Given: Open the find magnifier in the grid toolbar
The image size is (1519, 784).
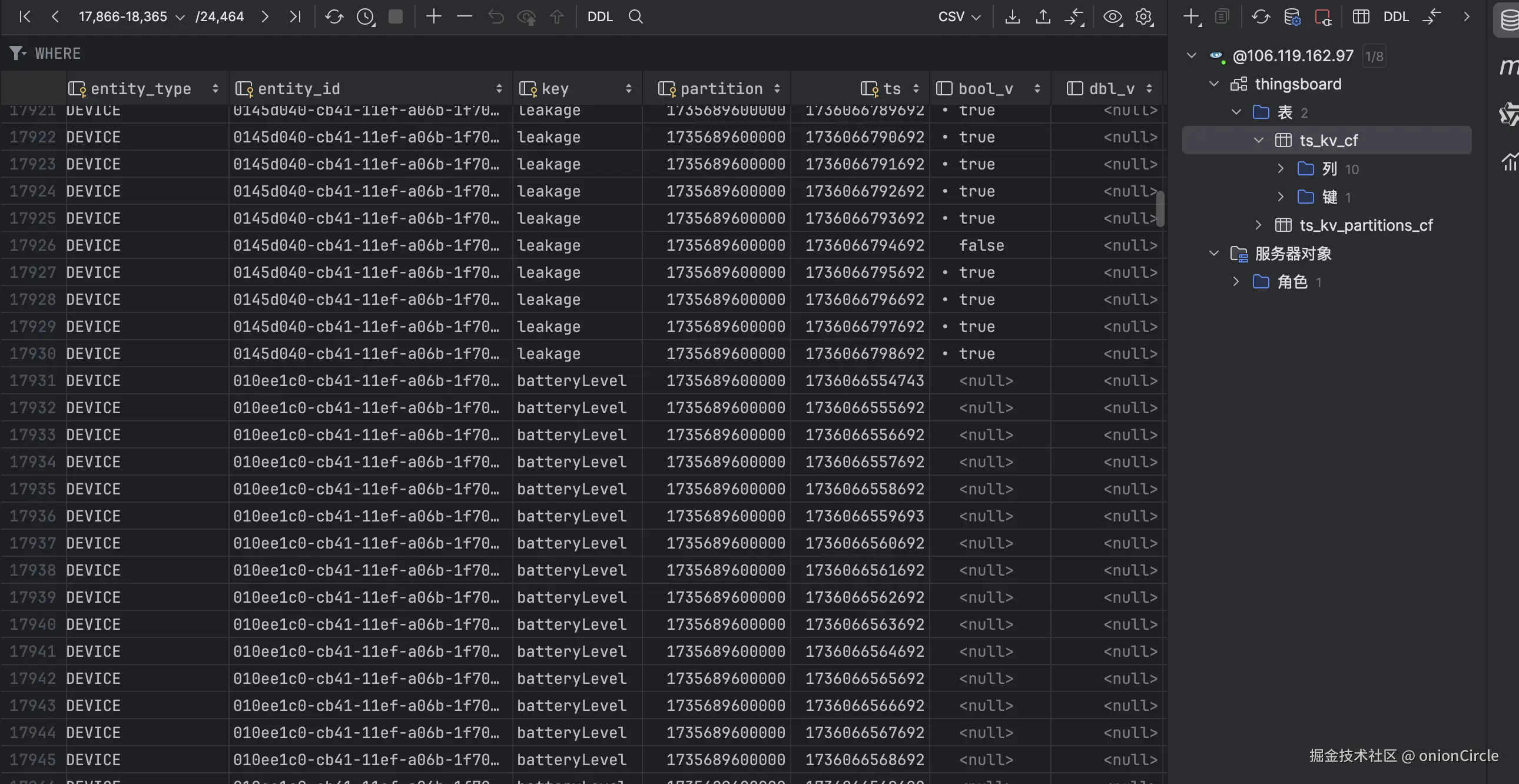Looking at the screenshot, I should point(635,16).
